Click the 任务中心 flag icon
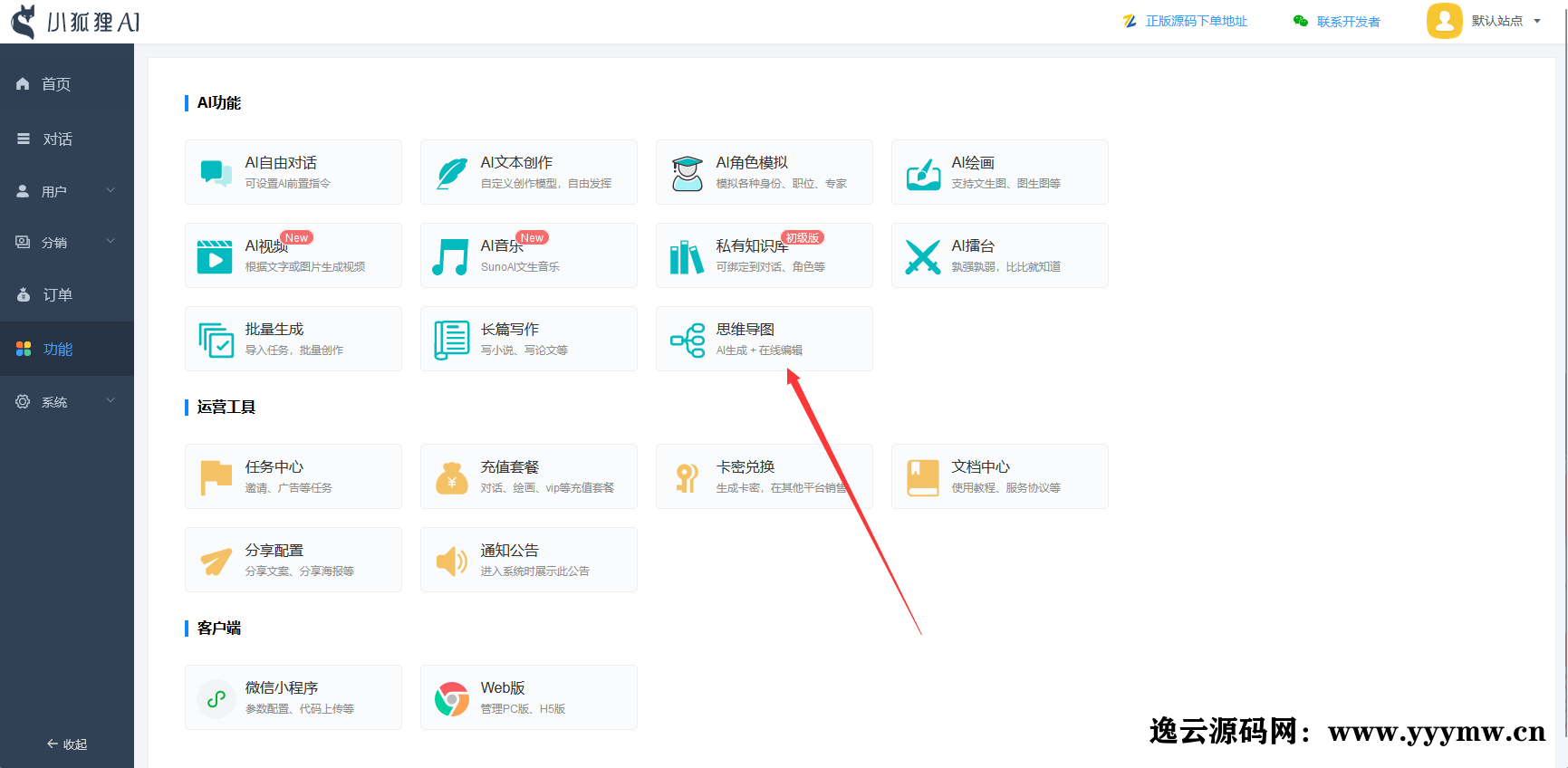 [216, 477]
